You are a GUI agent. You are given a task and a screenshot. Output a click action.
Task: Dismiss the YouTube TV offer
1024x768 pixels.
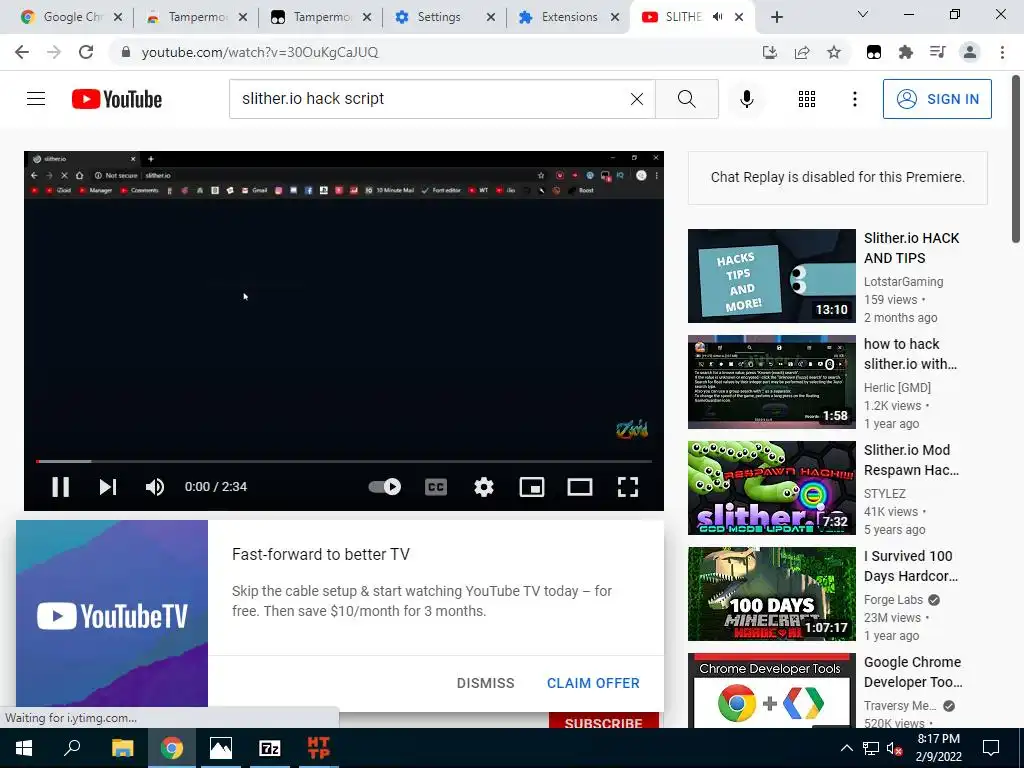[x=485, y=683]
